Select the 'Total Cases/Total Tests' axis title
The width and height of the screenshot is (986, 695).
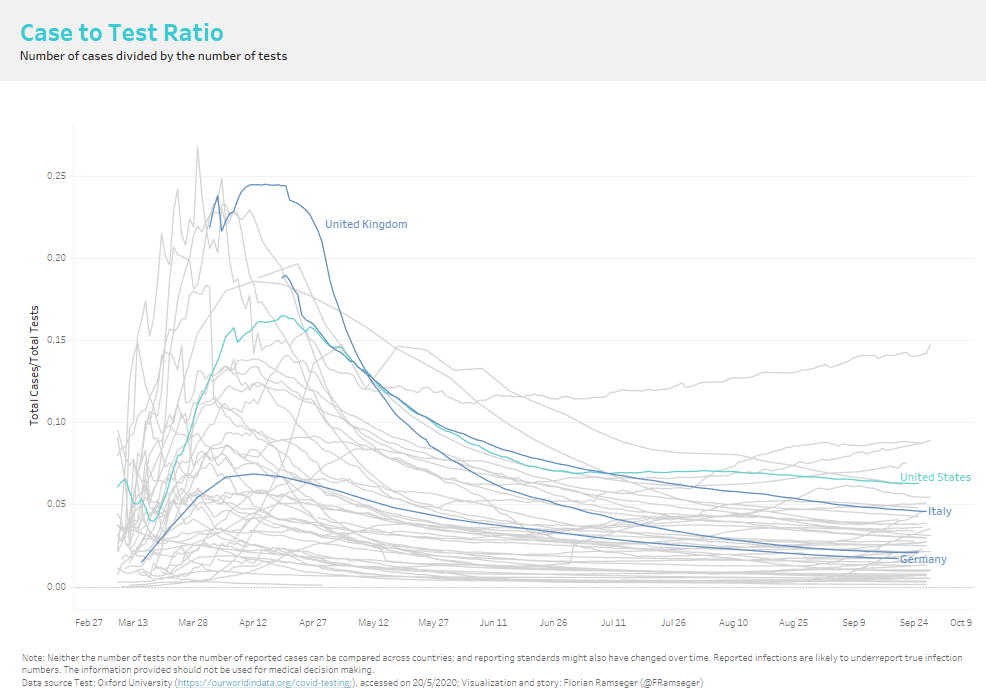tap(34, 365)
